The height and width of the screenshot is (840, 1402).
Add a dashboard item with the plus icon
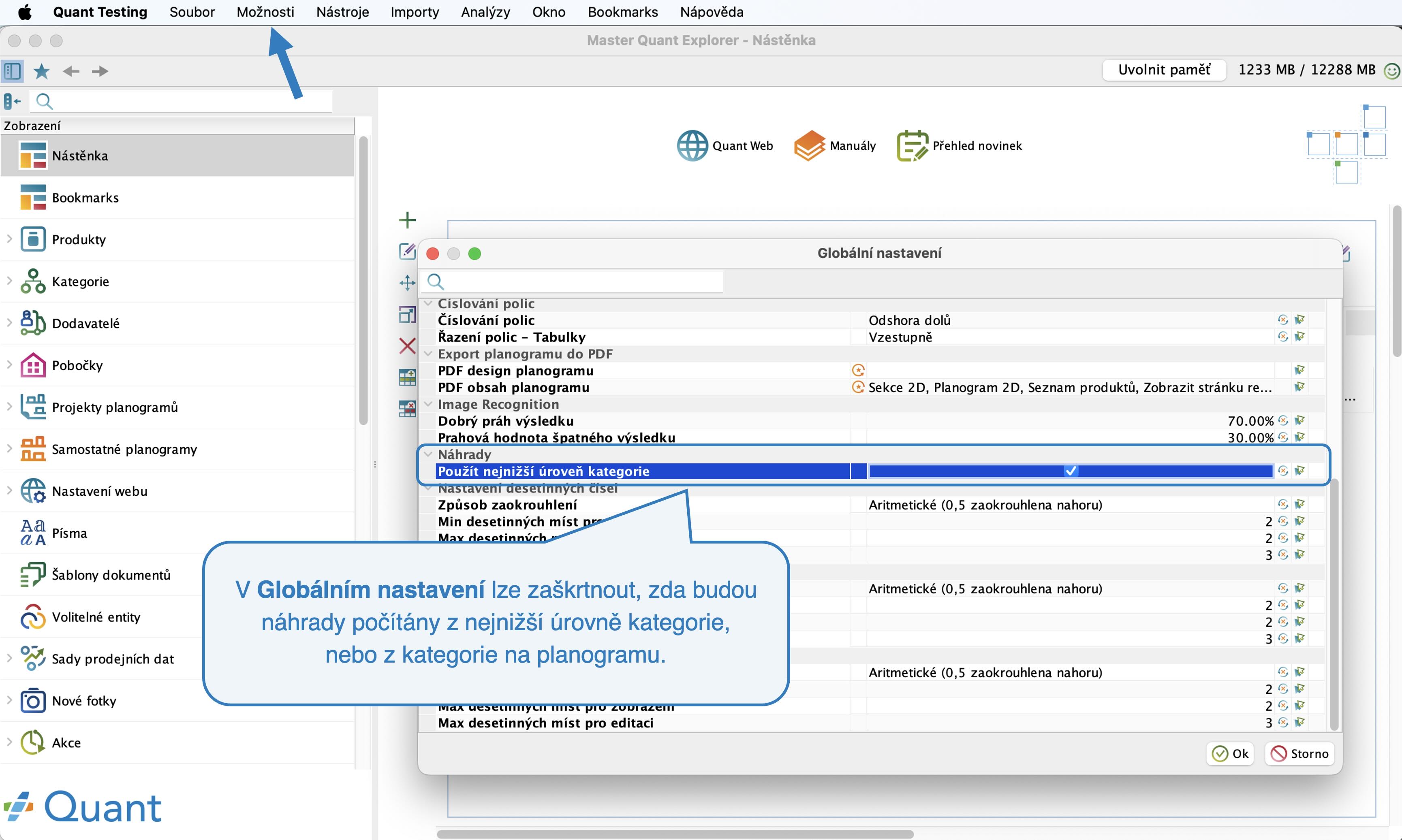(407, 220)
